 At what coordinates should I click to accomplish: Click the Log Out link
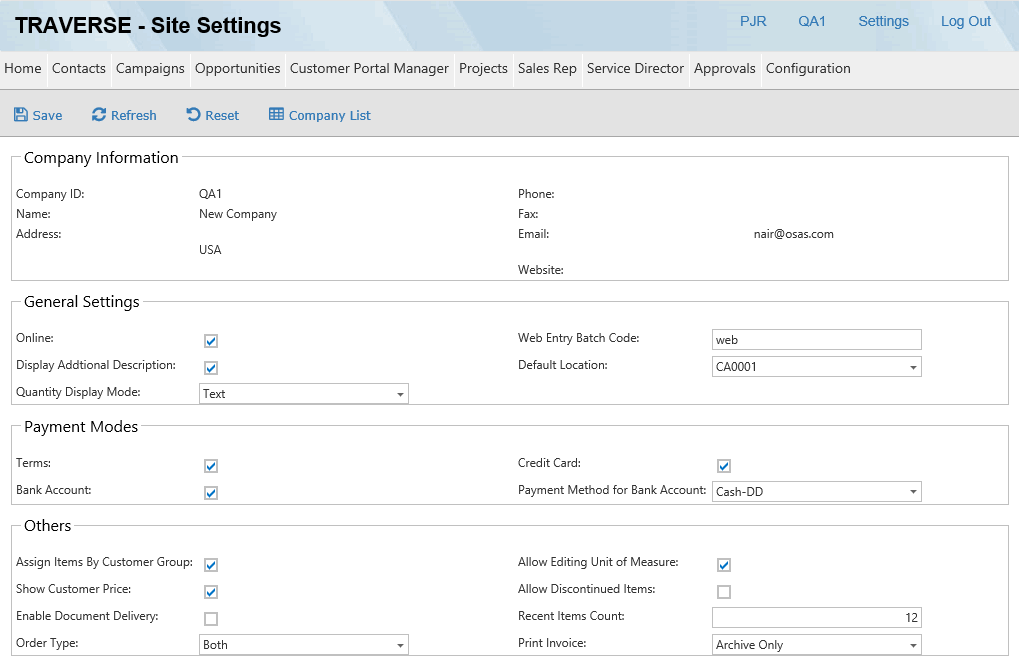[x=965, y=21]
